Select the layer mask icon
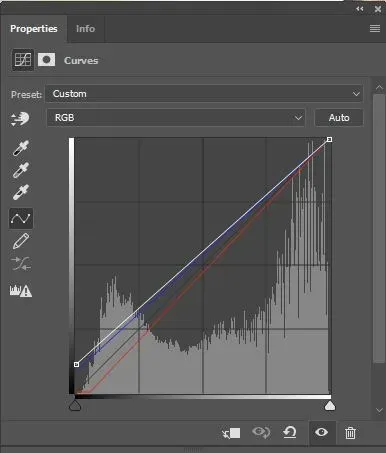Image resolution: width=386 pixels, height=453 pixels. coord(46,60)
